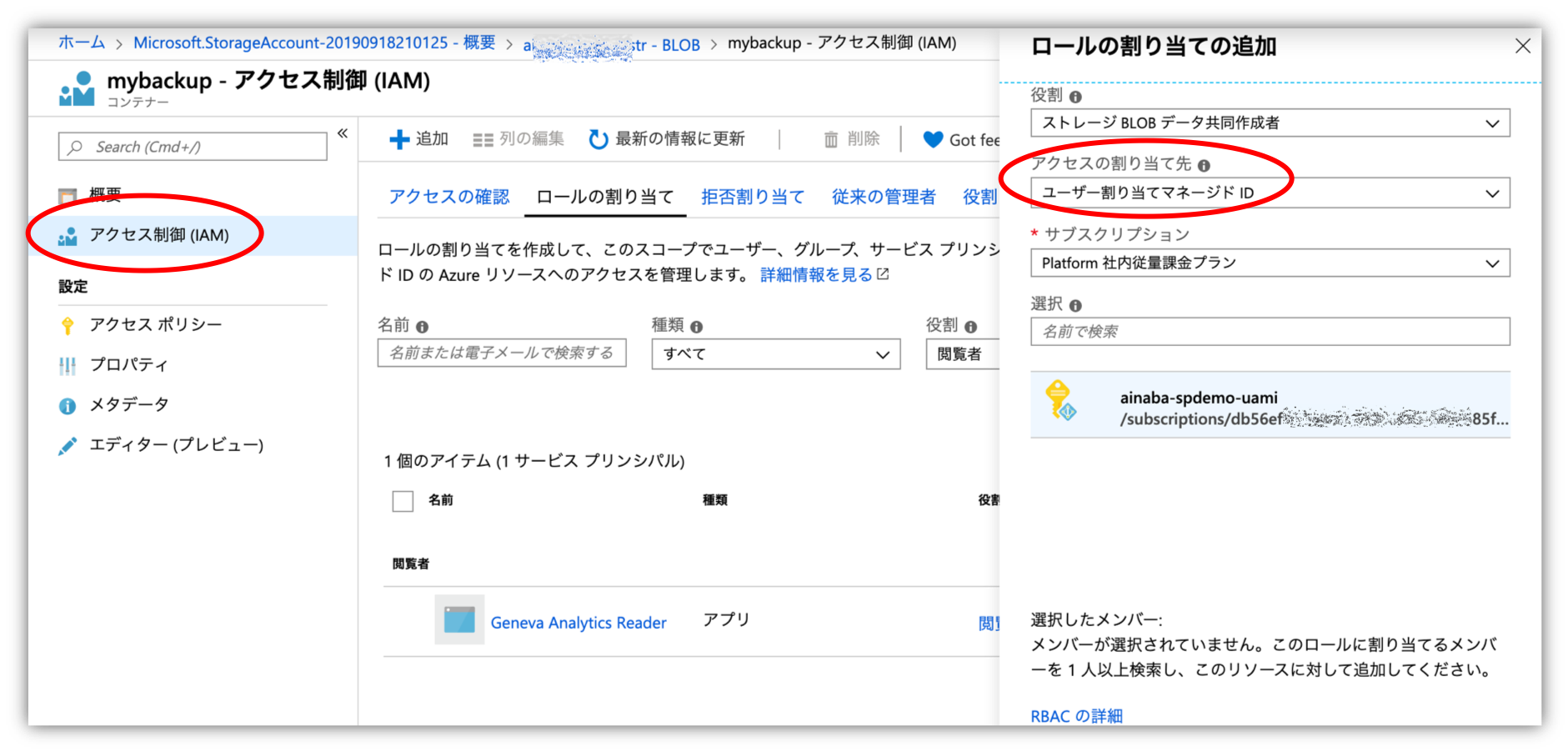Open the Geneva Analytics Reader link
The image size is (1568, 752).
click(x=579, y=623)
